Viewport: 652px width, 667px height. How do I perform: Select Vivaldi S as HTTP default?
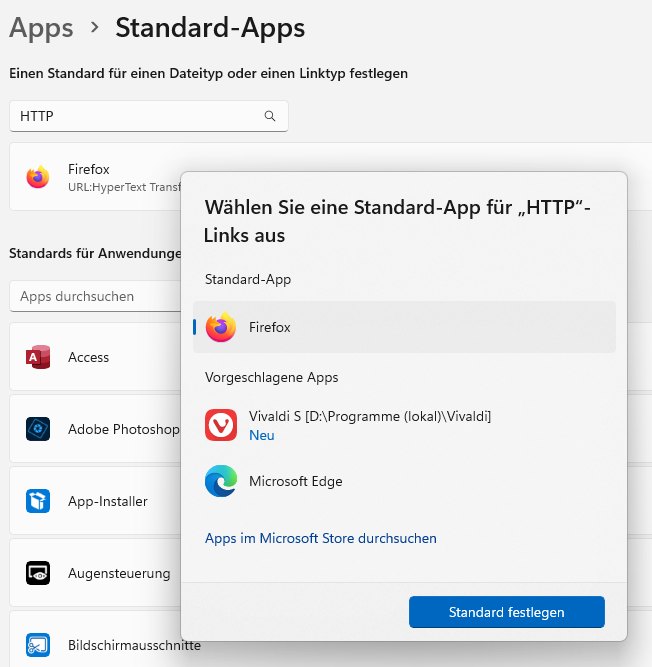tap(404, 425)
